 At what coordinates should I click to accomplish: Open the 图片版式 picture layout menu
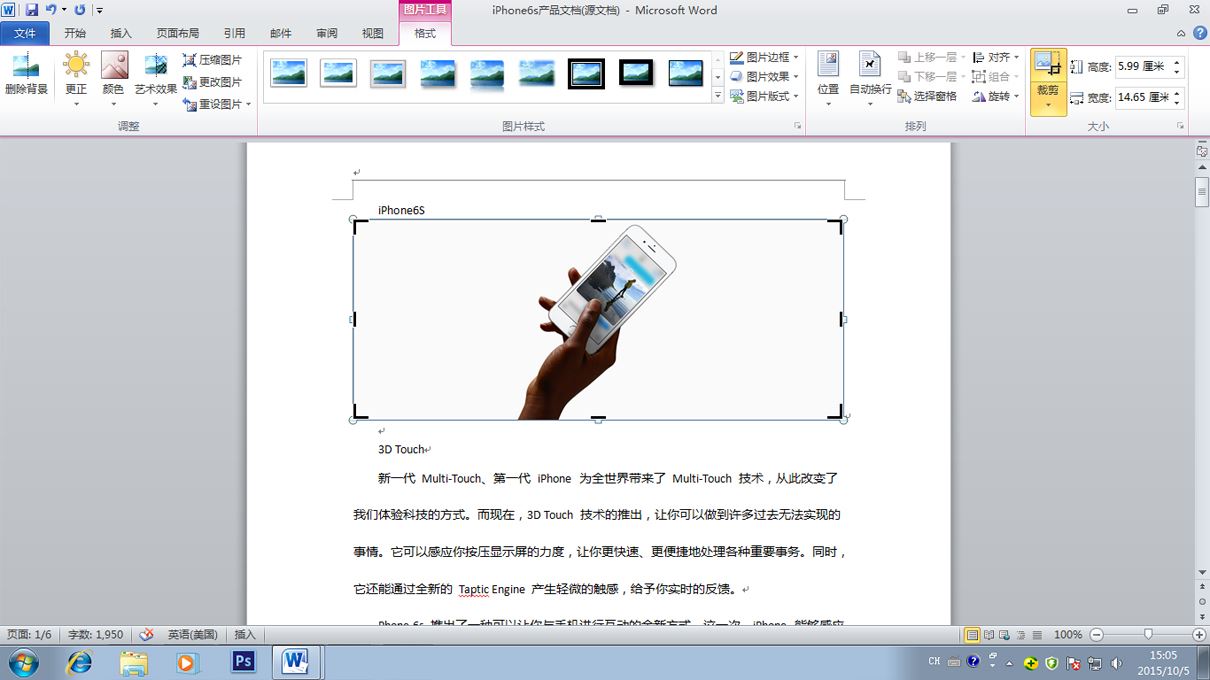764,96
